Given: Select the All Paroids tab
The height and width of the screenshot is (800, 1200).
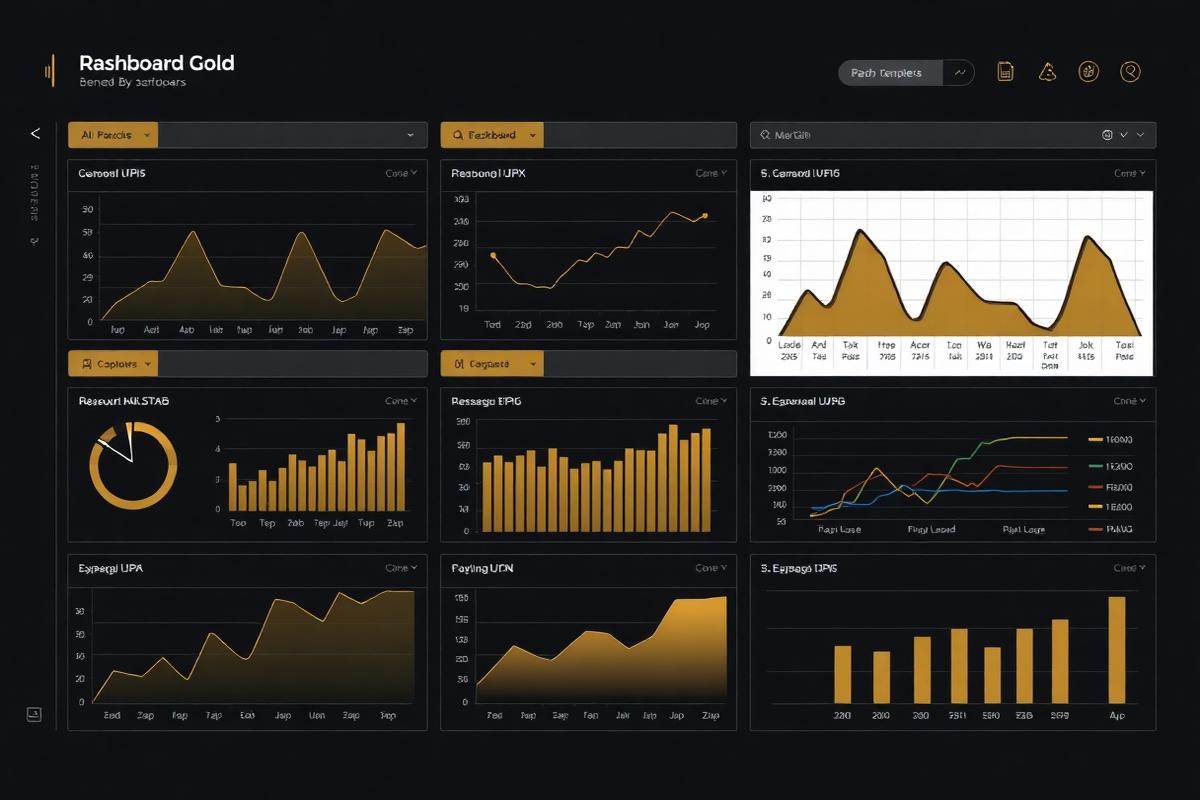Looking at the screenshot, I should pyautogui.click(x=113, y=134).
